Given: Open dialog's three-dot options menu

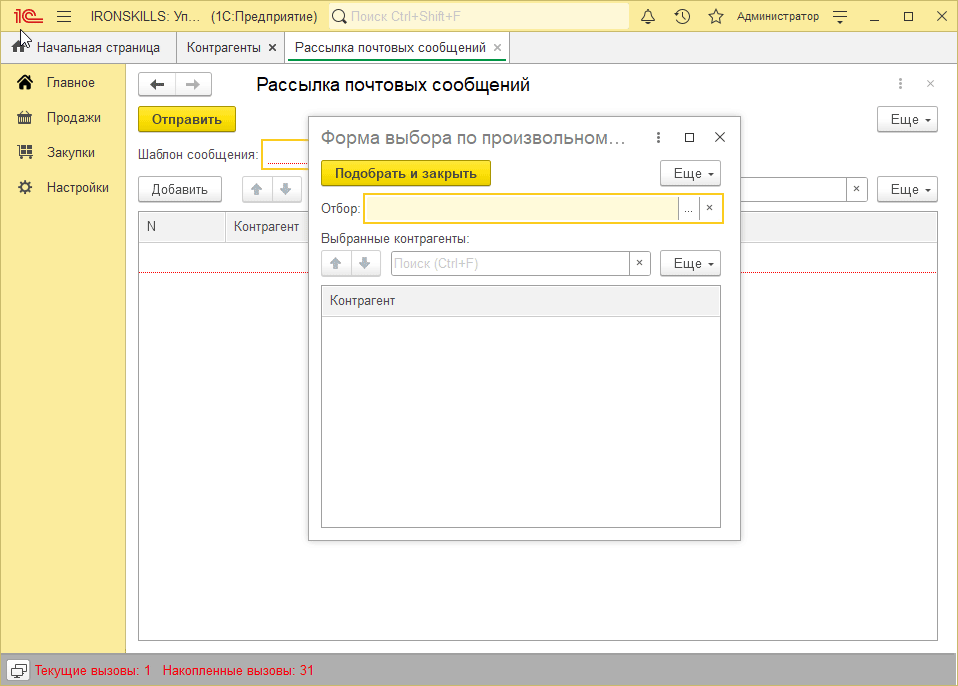Looking at the screenshot, I should click(658, 138).
